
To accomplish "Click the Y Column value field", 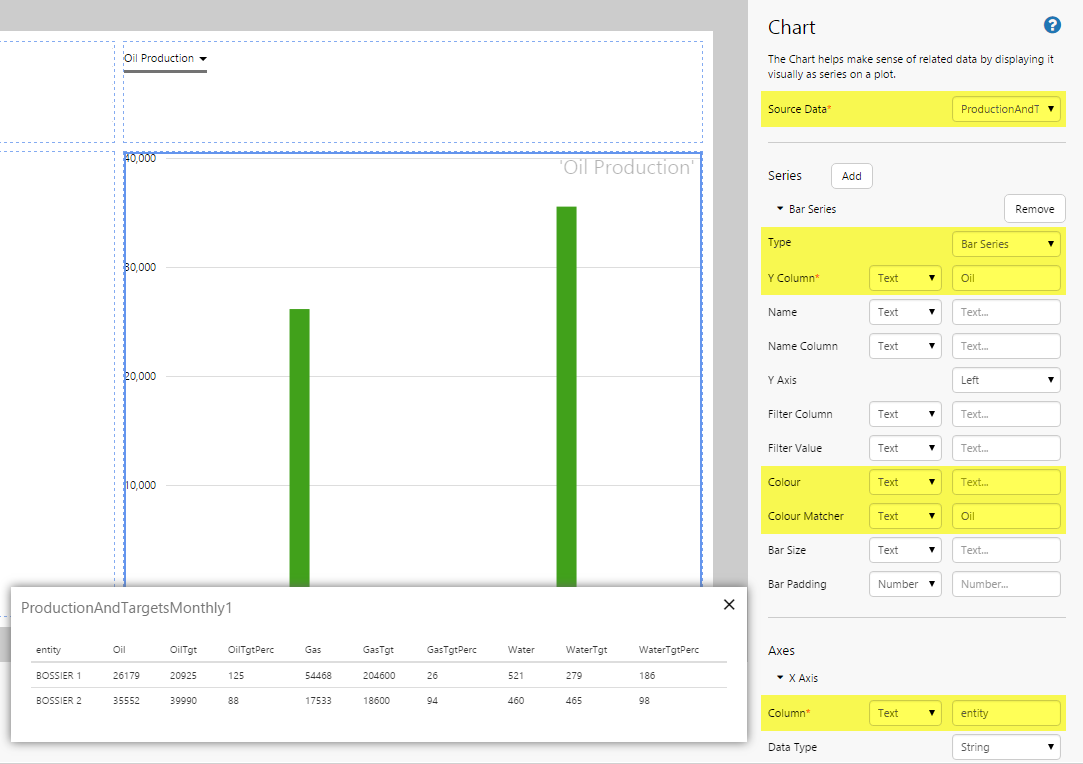I will (x=1005, y=278).
